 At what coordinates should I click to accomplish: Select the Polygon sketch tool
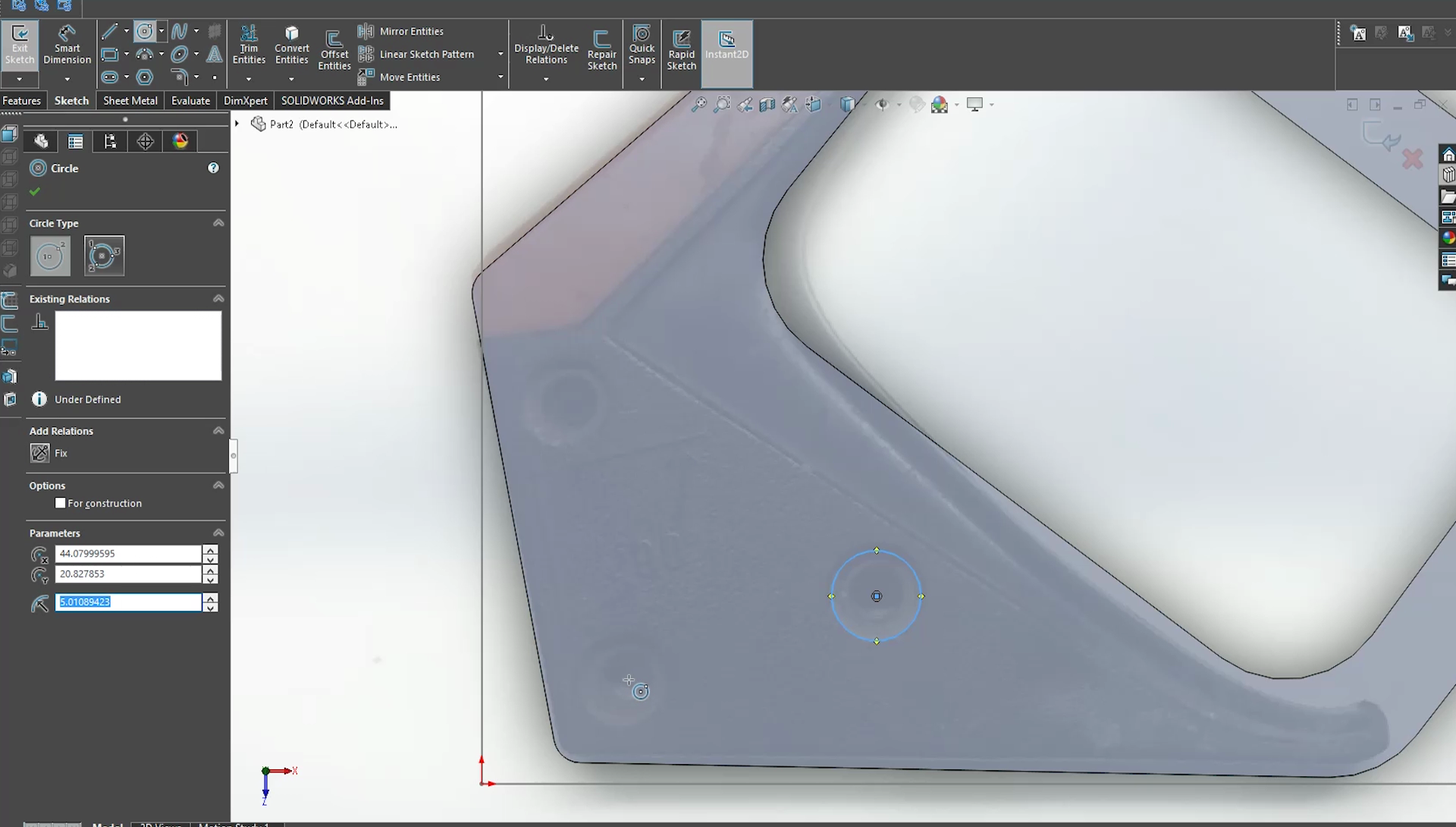pyautogui.click(x=144, y=77)
